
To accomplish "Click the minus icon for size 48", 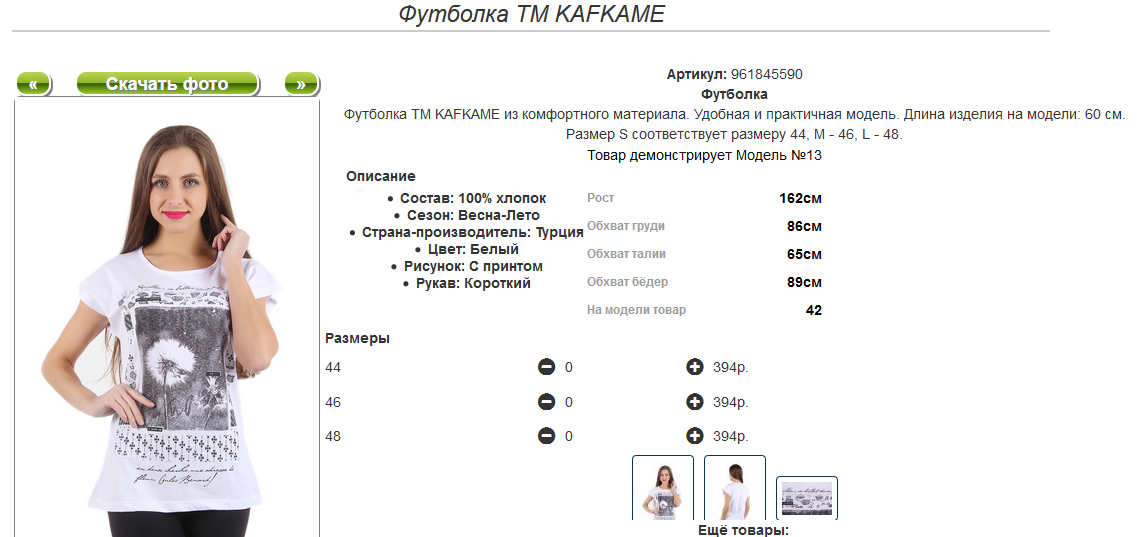I will click(x=547, y=436).
